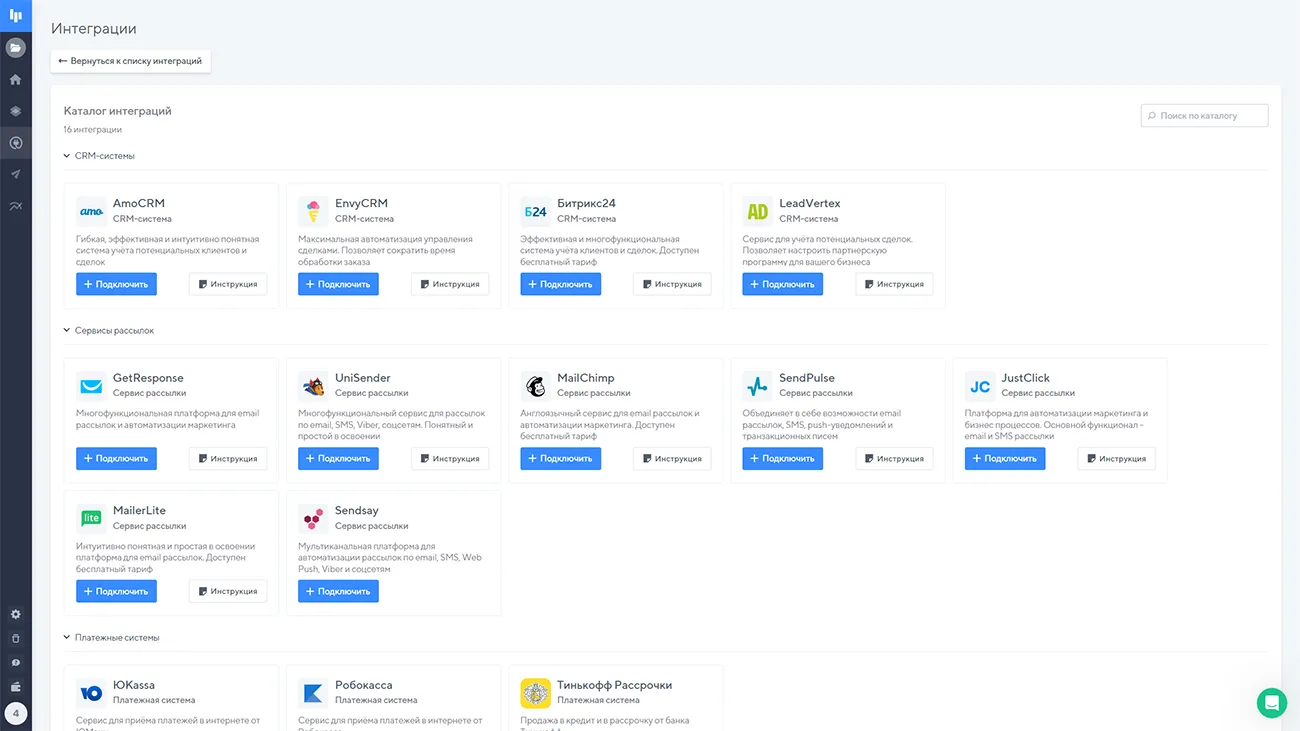Screen dimensions: 1300x731
Task: Open the green chat support widget
Action: tap(1271, 702)
